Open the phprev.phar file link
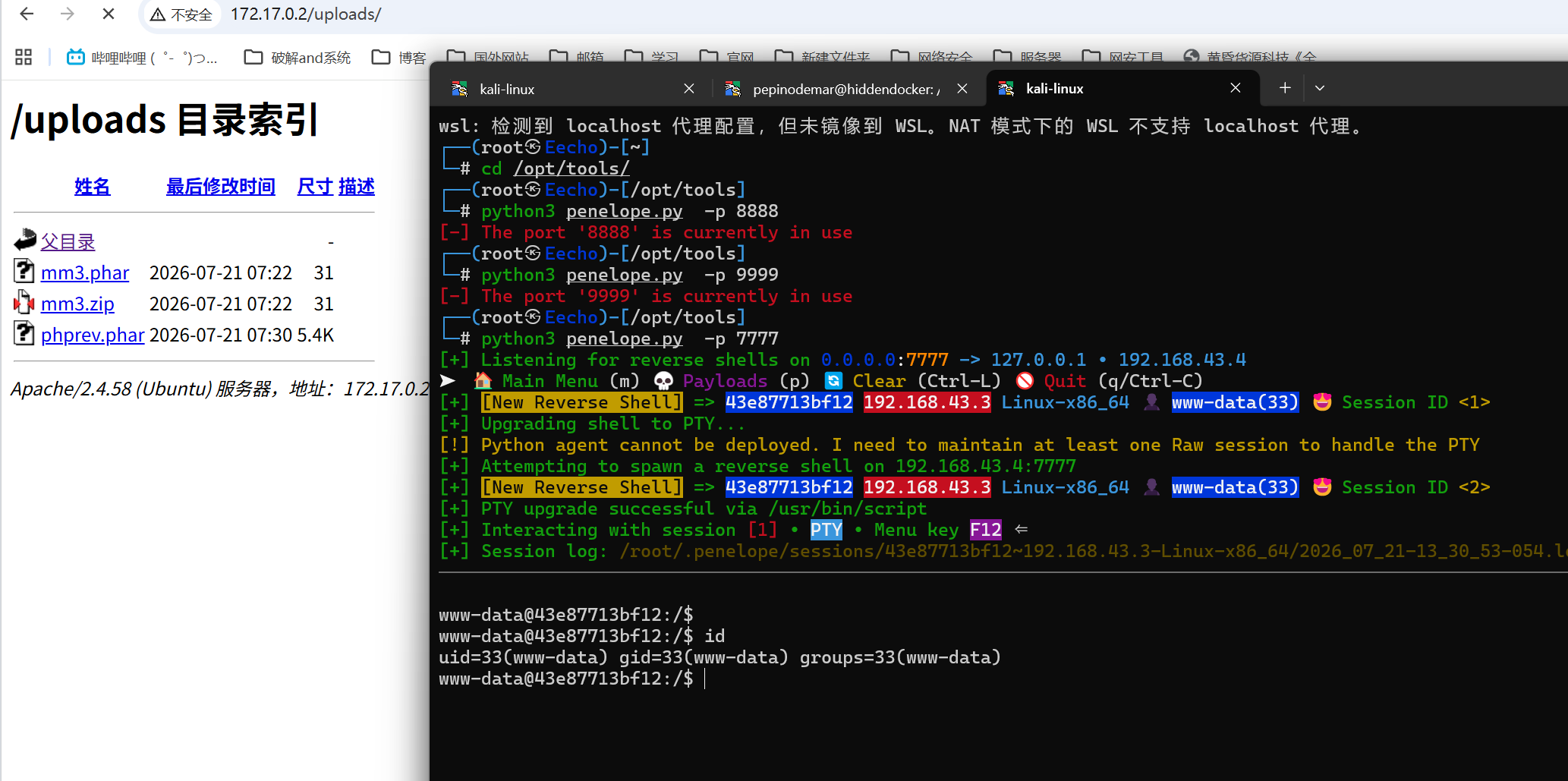Viewport: 1568px width, 781px height. click(93, 335)
